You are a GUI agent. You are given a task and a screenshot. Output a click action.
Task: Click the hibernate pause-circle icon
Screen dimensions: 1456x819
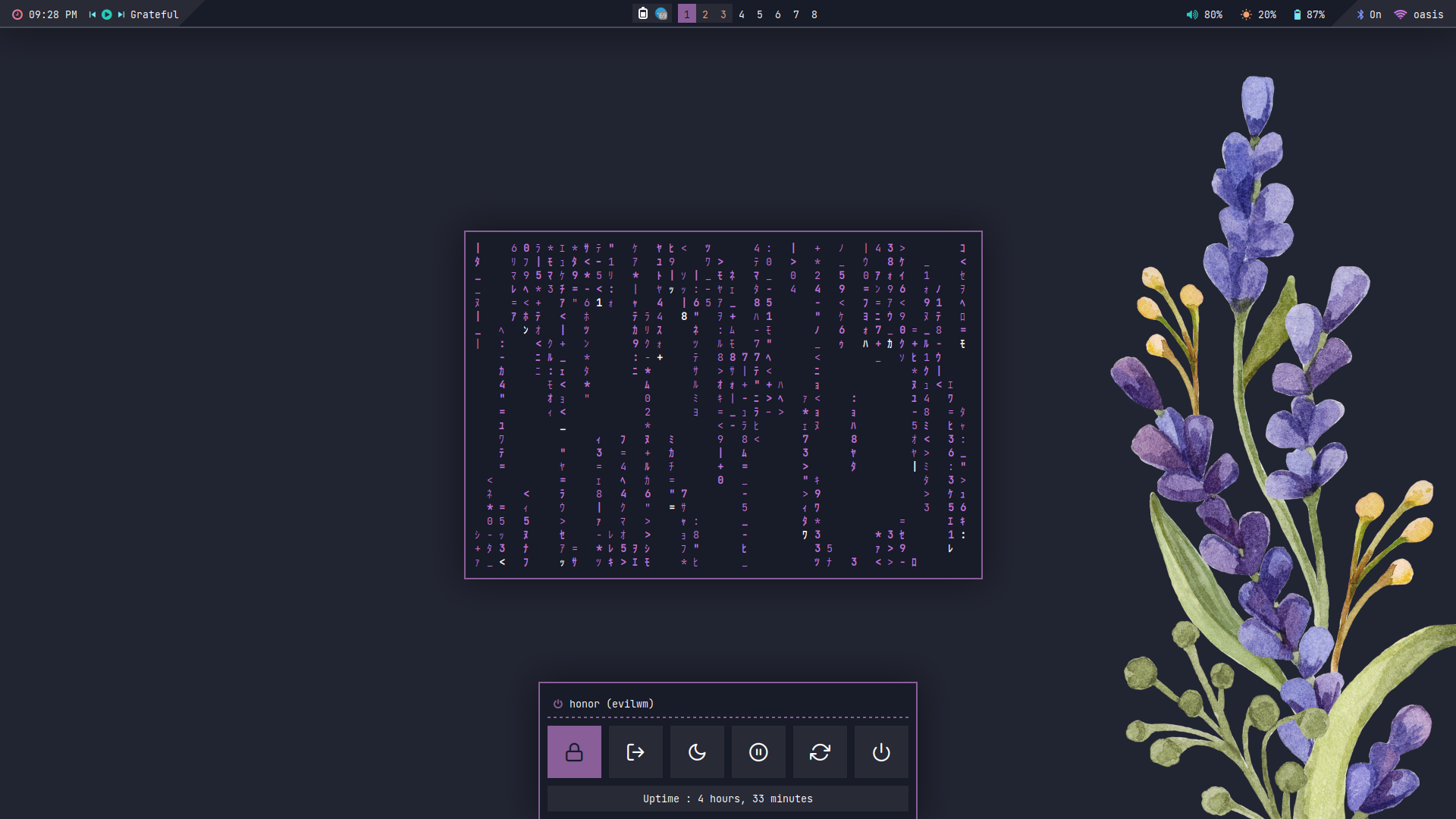pyautogui.click(x=758, y=752)
